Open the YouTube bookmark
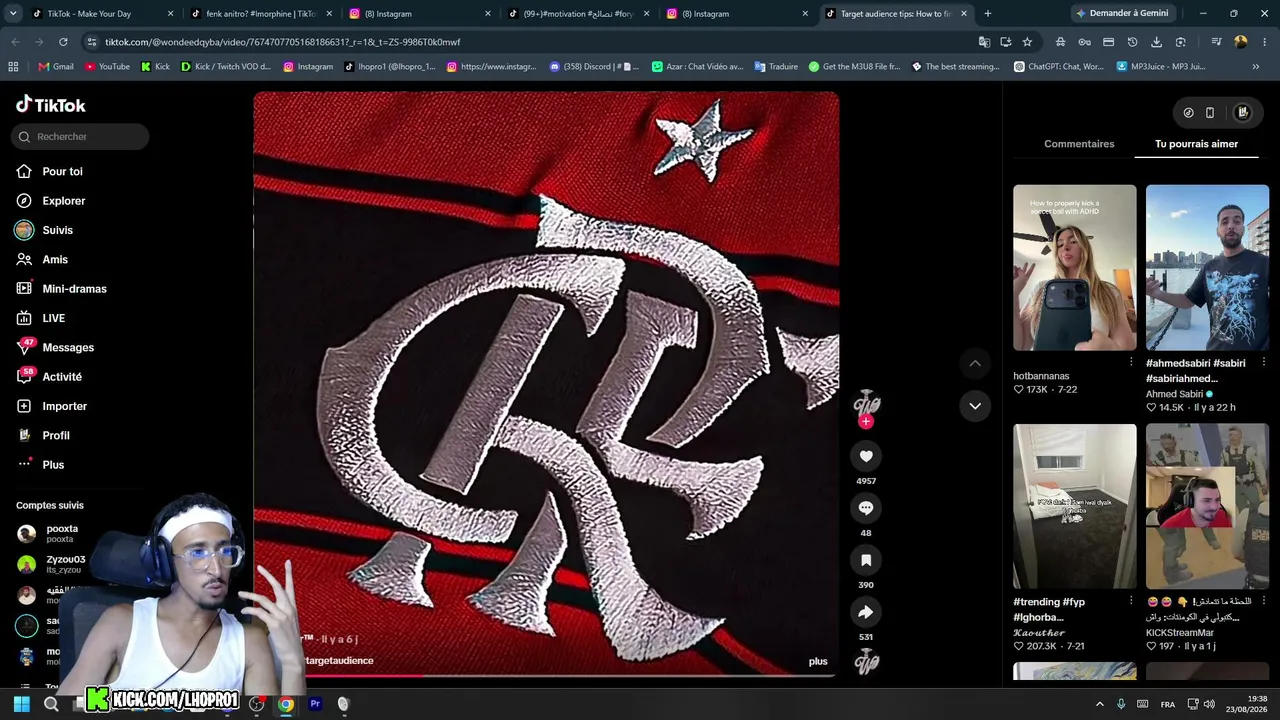This screenshot has height=720, width=1280. coord(107,67)
